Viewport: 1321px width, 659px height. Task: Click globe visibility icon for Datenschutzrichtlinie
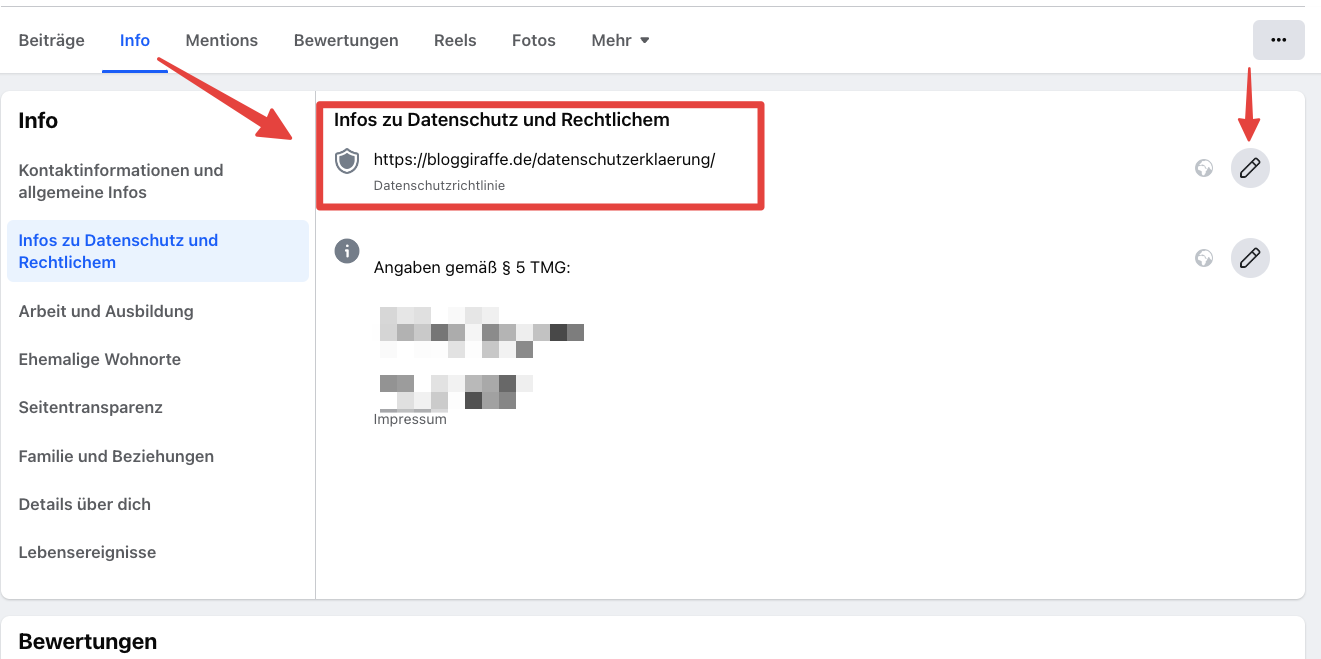point(1204,168)
